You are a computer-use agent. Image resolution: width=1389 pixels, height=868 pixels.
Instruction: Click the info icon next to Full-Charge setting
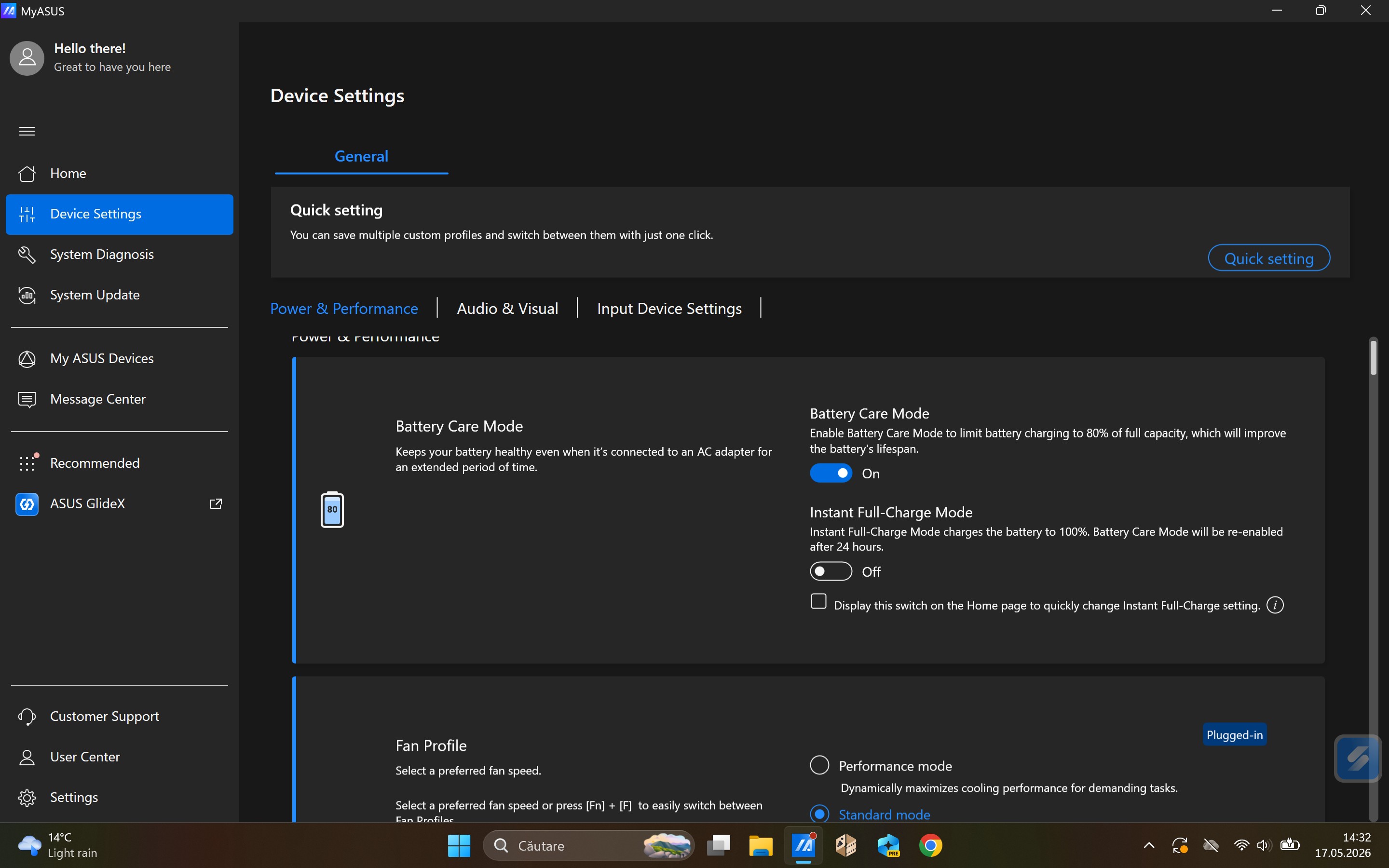1275,605
